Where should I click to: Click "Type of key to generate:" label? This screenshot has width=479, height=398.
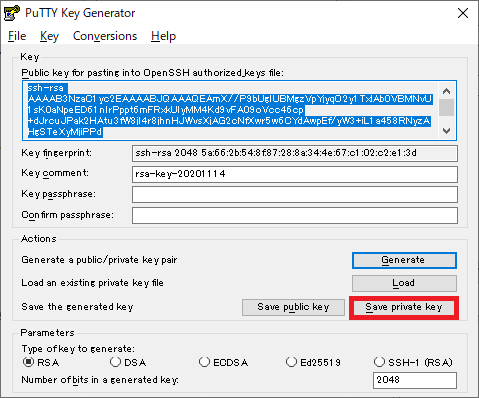(x=78, y=349)
